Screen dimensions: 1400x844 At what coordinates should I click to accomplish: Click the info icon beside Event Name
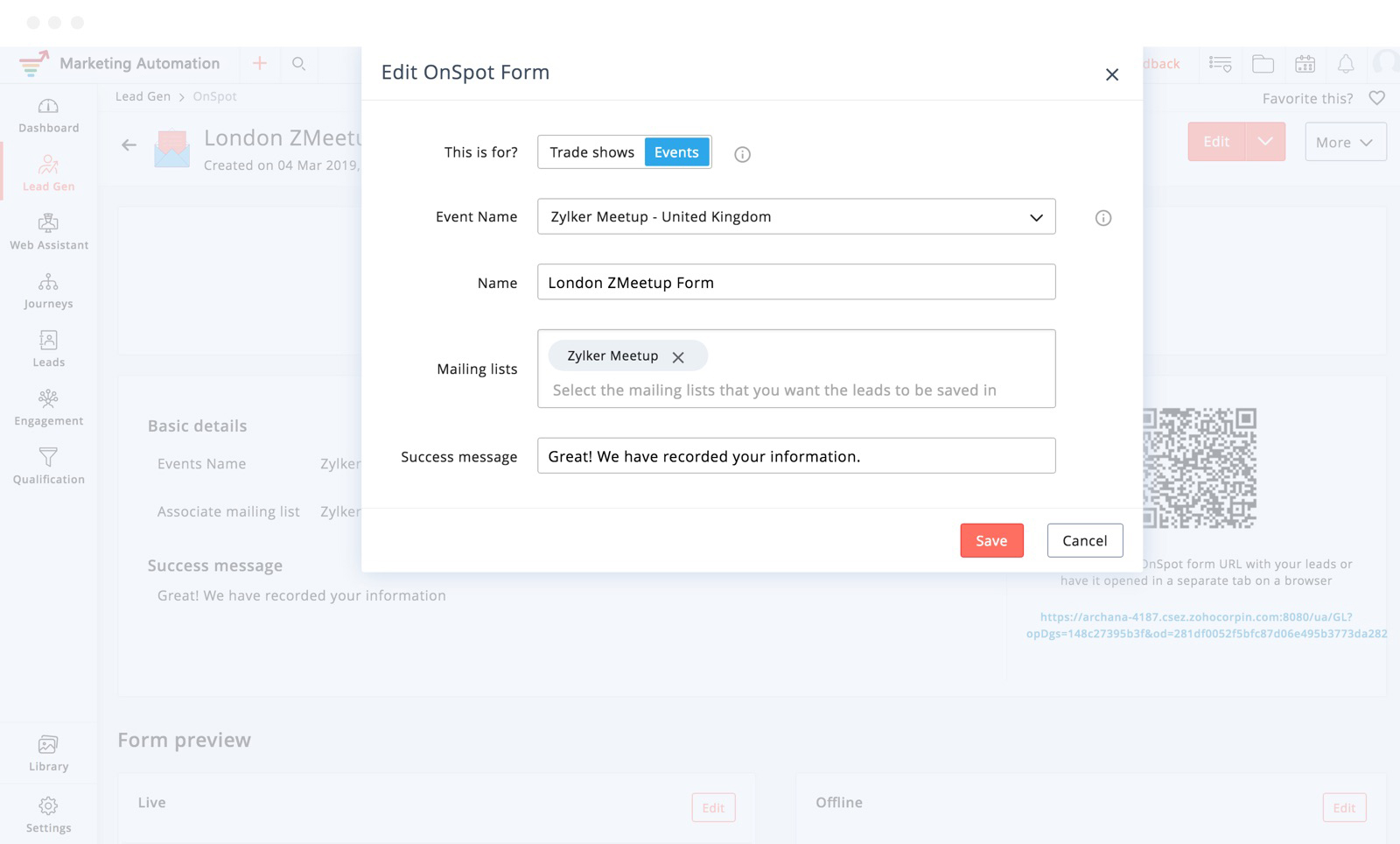point(1102,218)
